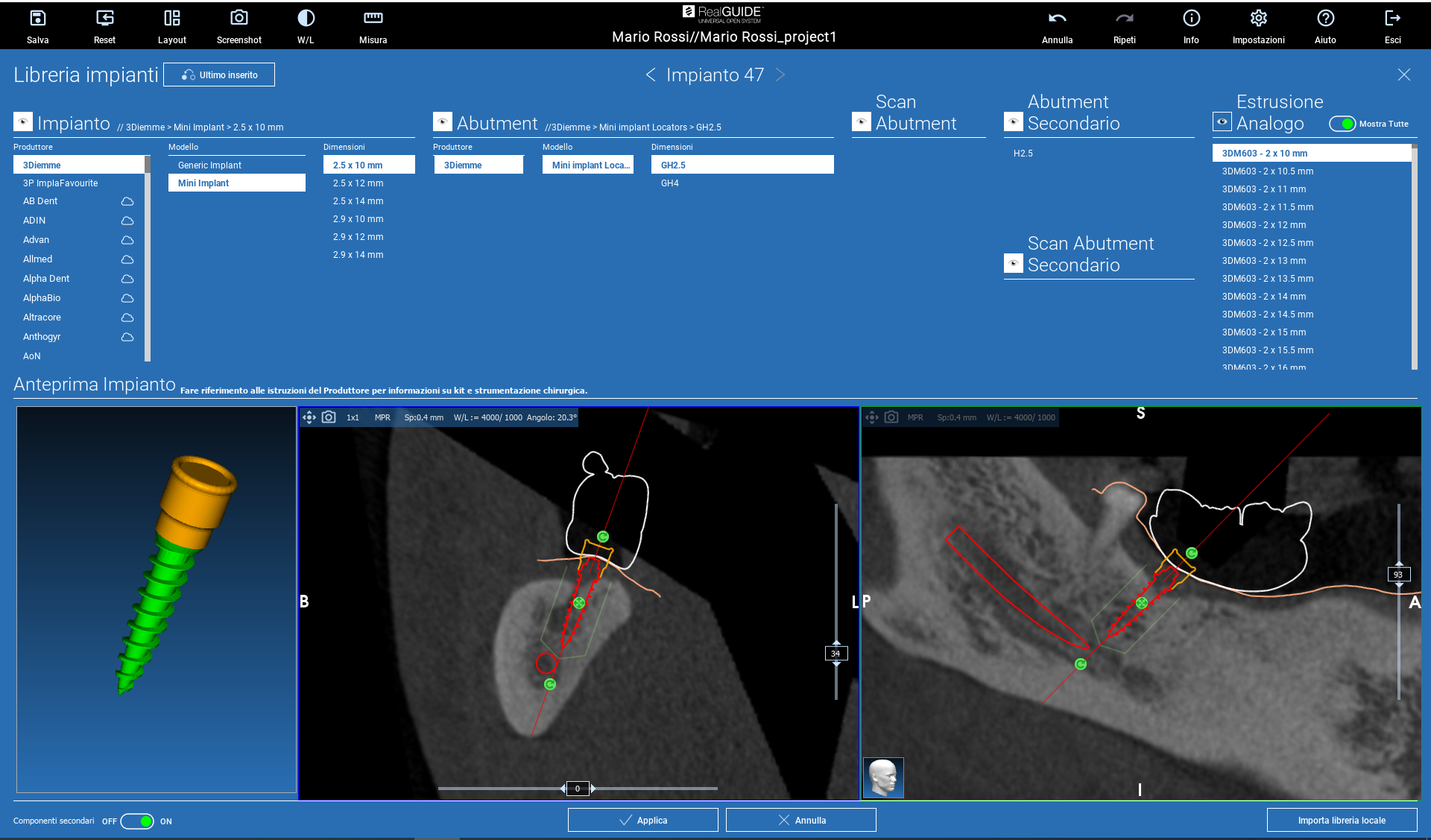Image resolution: width=1431 pixels, height=840 pixels.
Task: Click the Applica button
Action: tap(642, 820)
